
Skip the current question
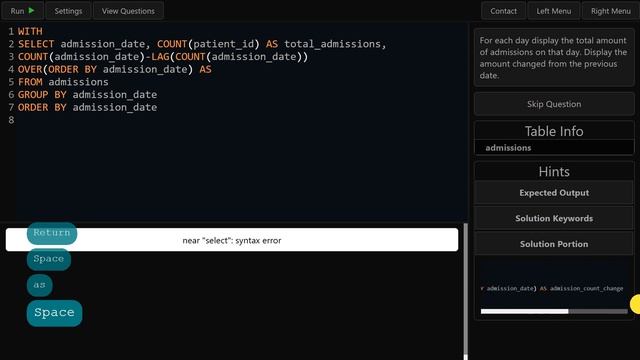point(554,104)
